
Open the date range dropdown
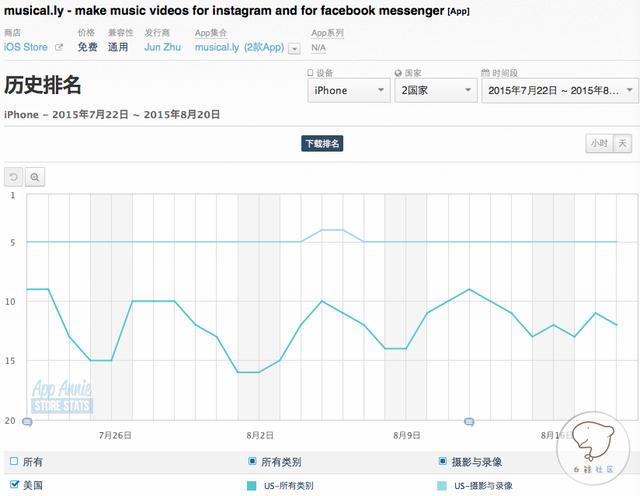(560, 90)
